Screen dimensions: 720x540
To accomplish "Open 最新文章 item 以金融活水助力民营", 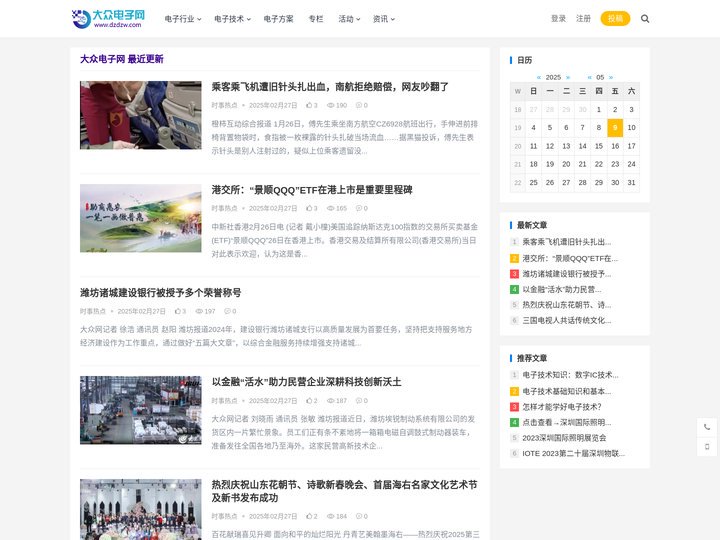I will click(x=562, y=289).
